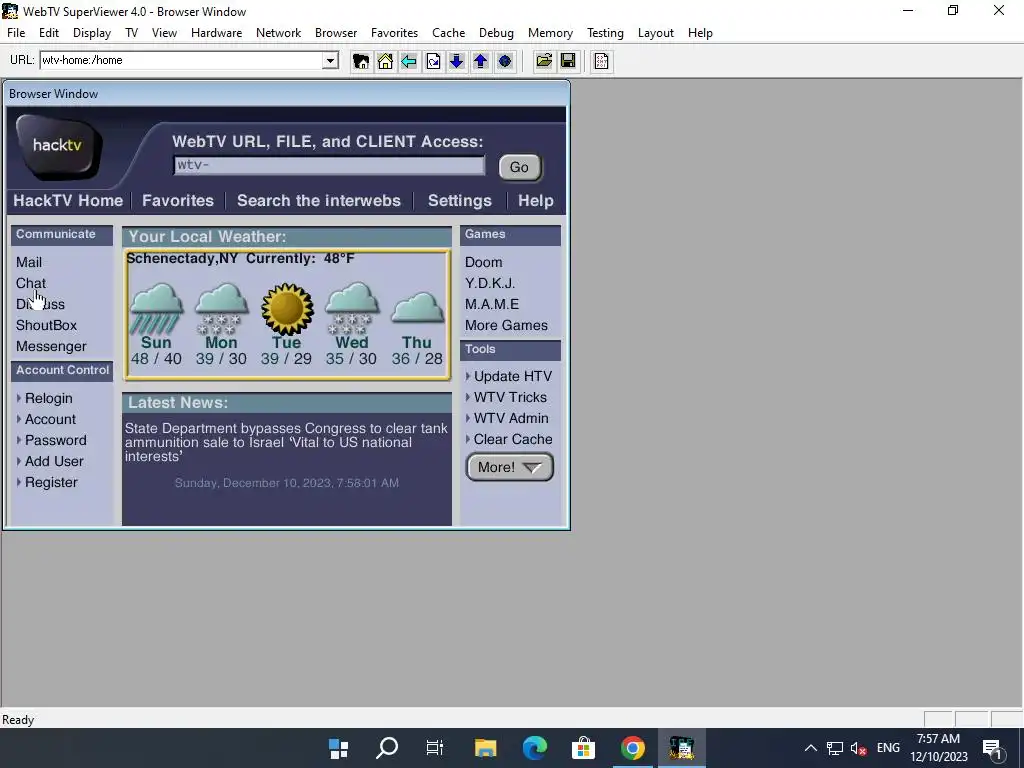The image size is (1024, 768).
Task: Click the yellow house Home toolbar icon
Action: pos(385,61)
